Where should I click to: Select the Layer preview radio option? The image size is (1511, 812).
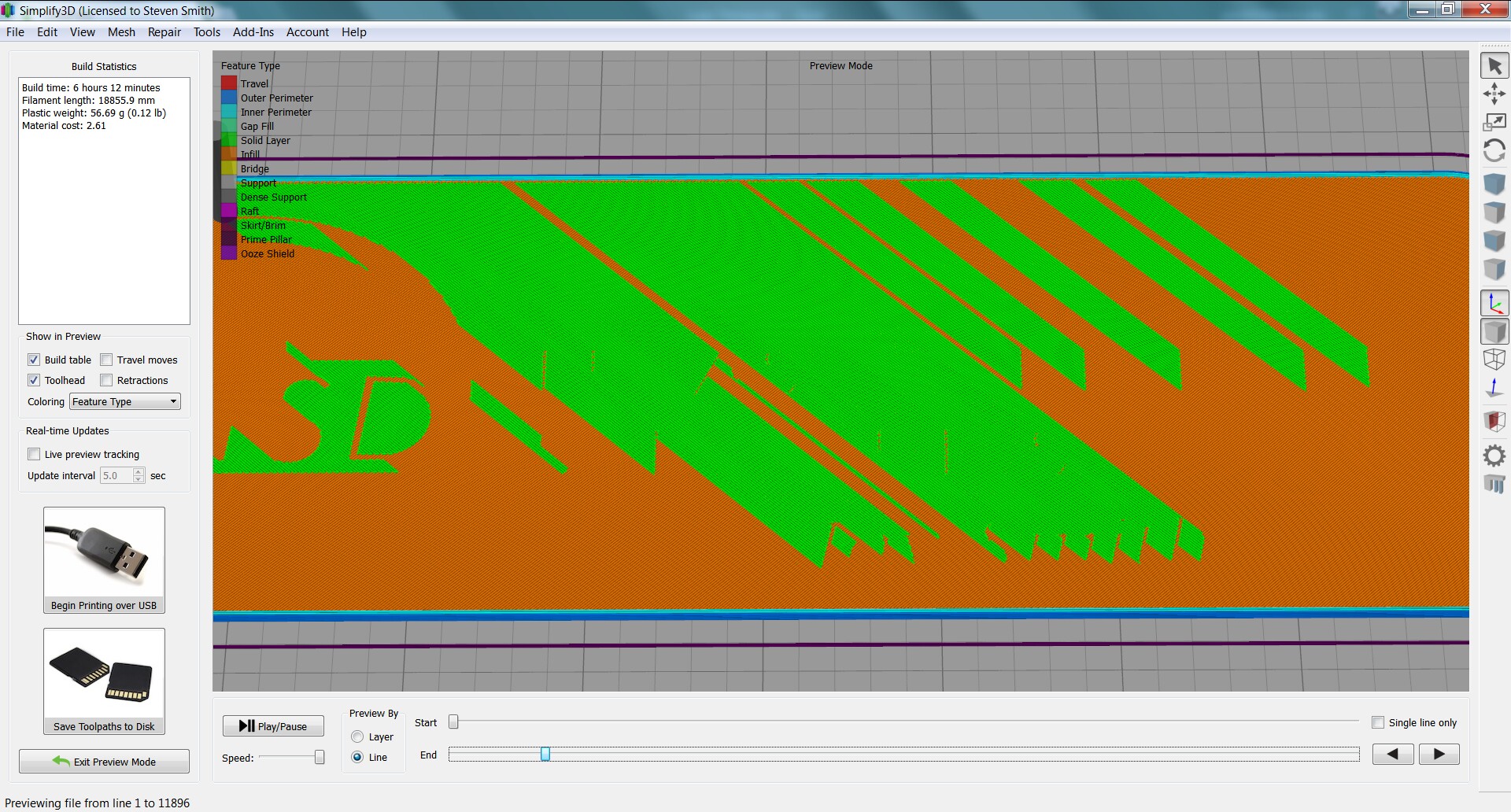[357, 736]
